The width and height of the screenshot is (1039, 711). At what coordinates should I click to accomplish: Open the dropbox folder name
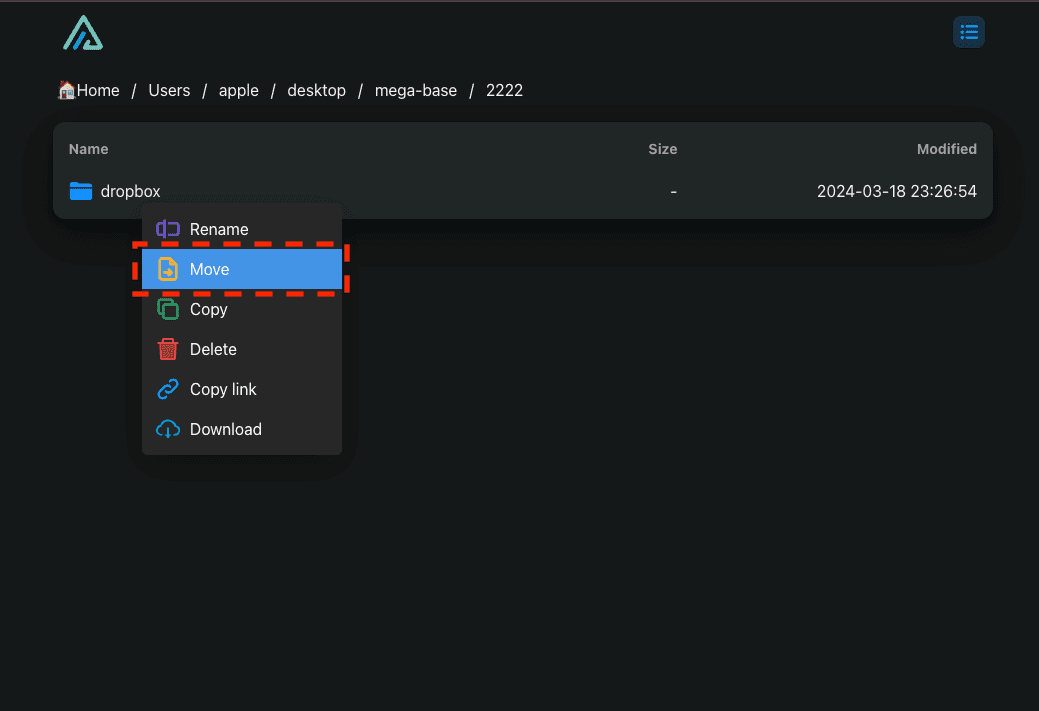(x=130, y=191)
